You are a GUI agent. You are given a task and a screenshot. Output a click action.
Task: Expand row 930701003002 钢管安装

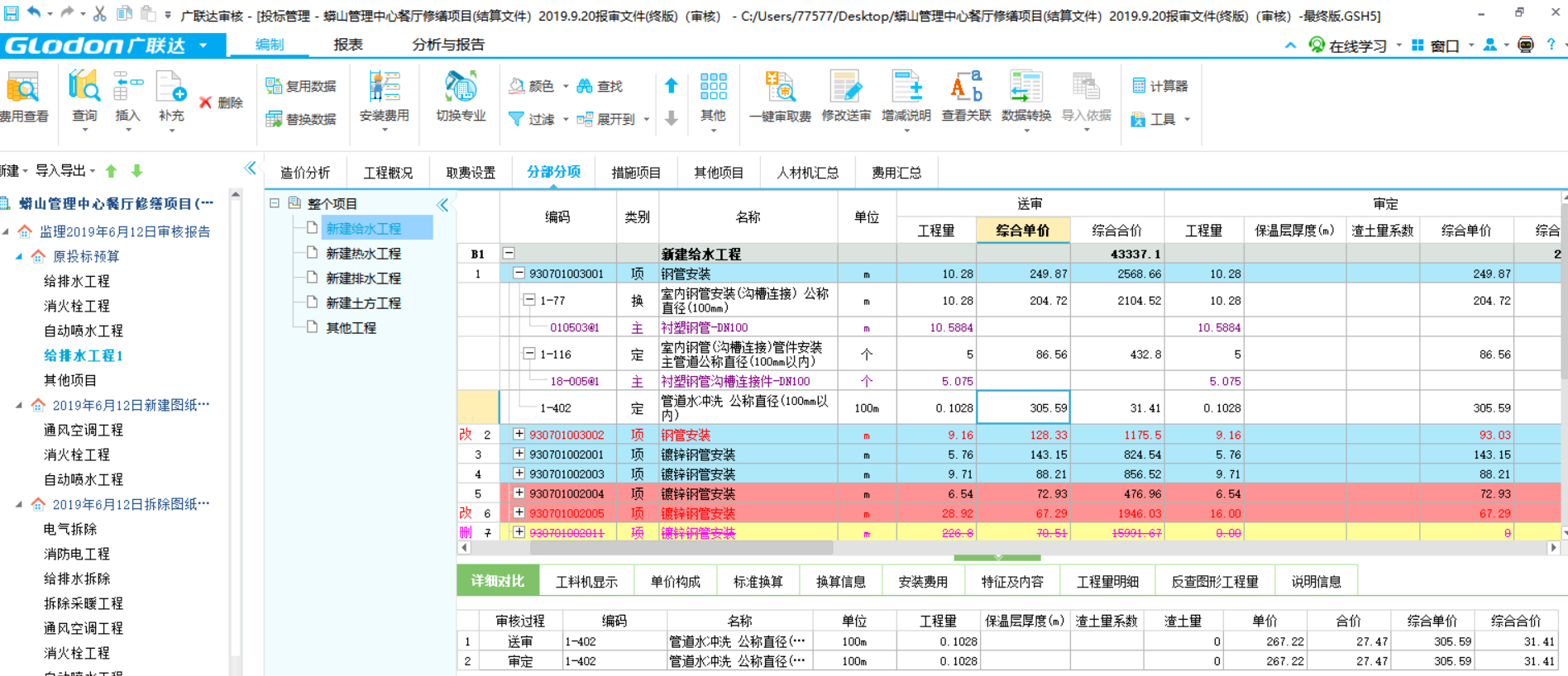pyautogui.click(x=519, y=434)
